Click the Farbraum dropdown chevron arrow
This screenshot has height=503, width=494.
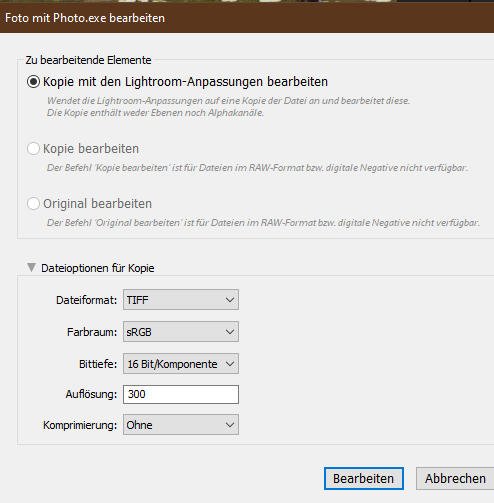pos(230,332)
